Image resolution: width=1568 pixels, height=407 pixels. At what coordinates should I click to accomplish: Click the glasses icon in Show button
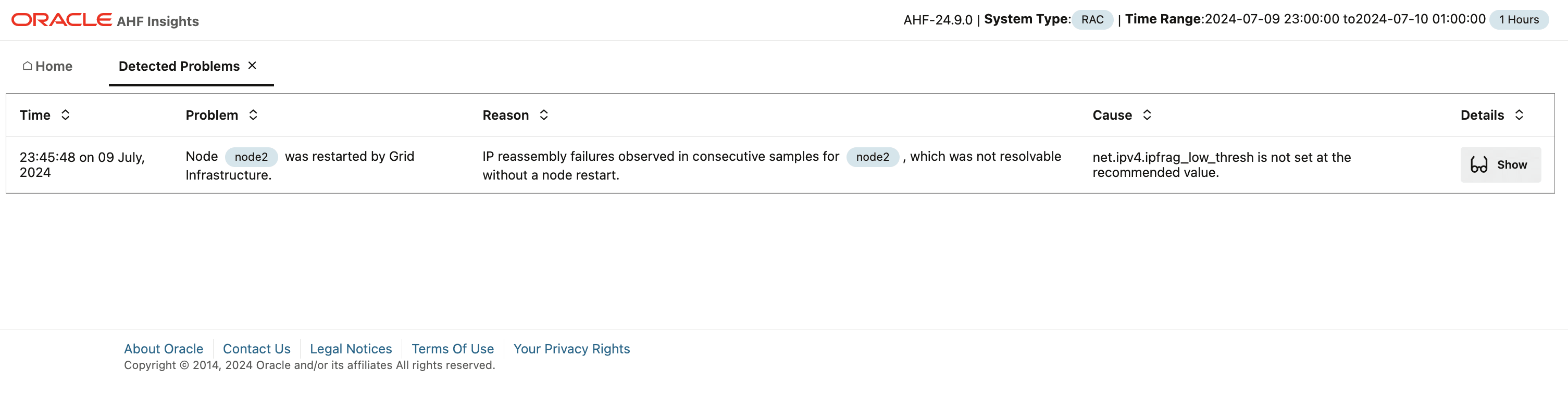(1479, 165)
